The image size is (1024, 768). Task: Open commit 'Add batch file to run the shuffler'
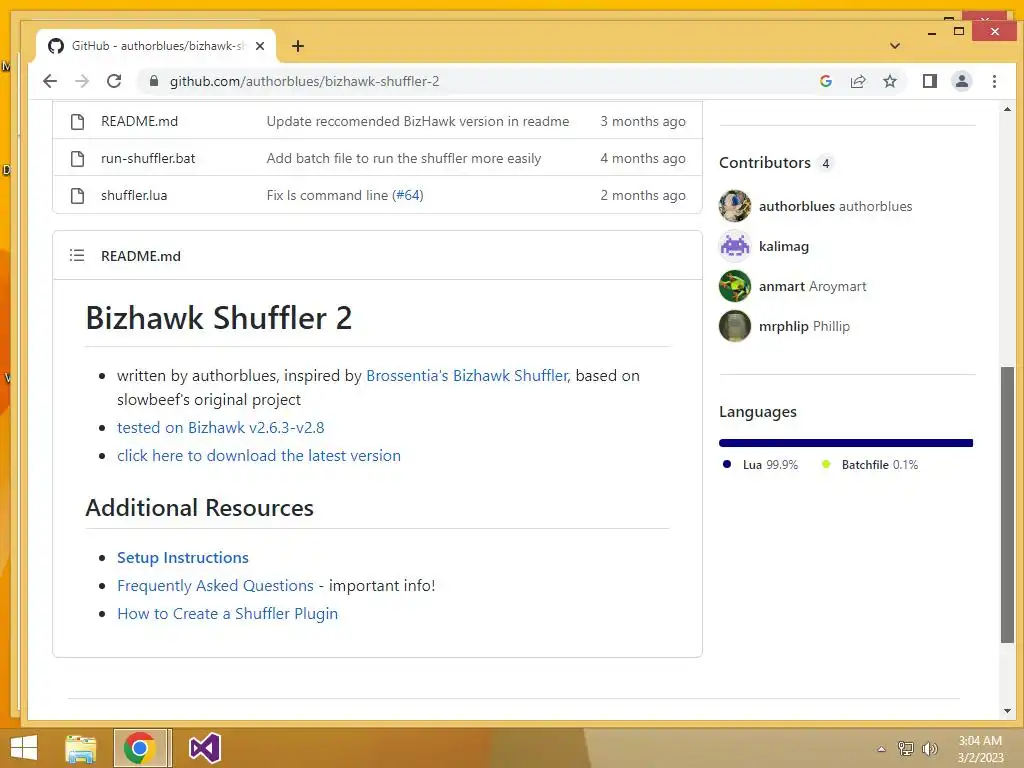404,159
